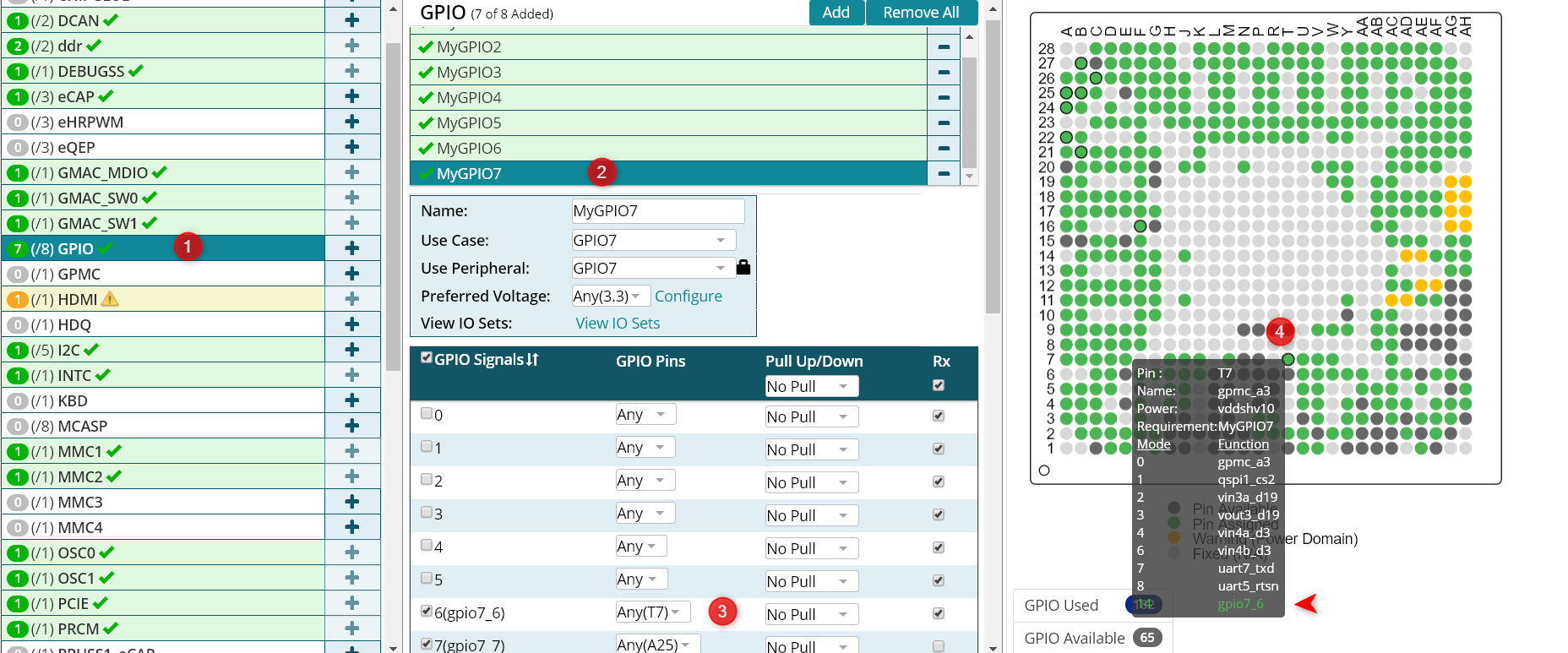This screenshot has width=1568, height=653.
Task: Check the GPIO signal 0 checkbox
Action: click(x=427, y=414)
